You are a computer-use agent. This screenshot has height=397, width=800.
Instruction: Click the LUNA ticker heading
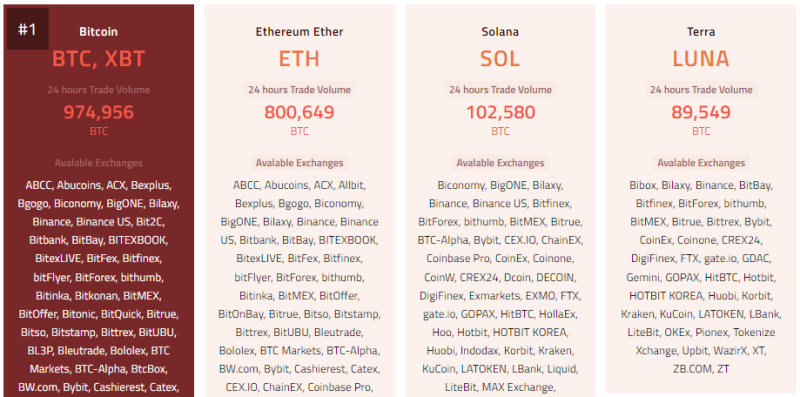pos(701,59)
